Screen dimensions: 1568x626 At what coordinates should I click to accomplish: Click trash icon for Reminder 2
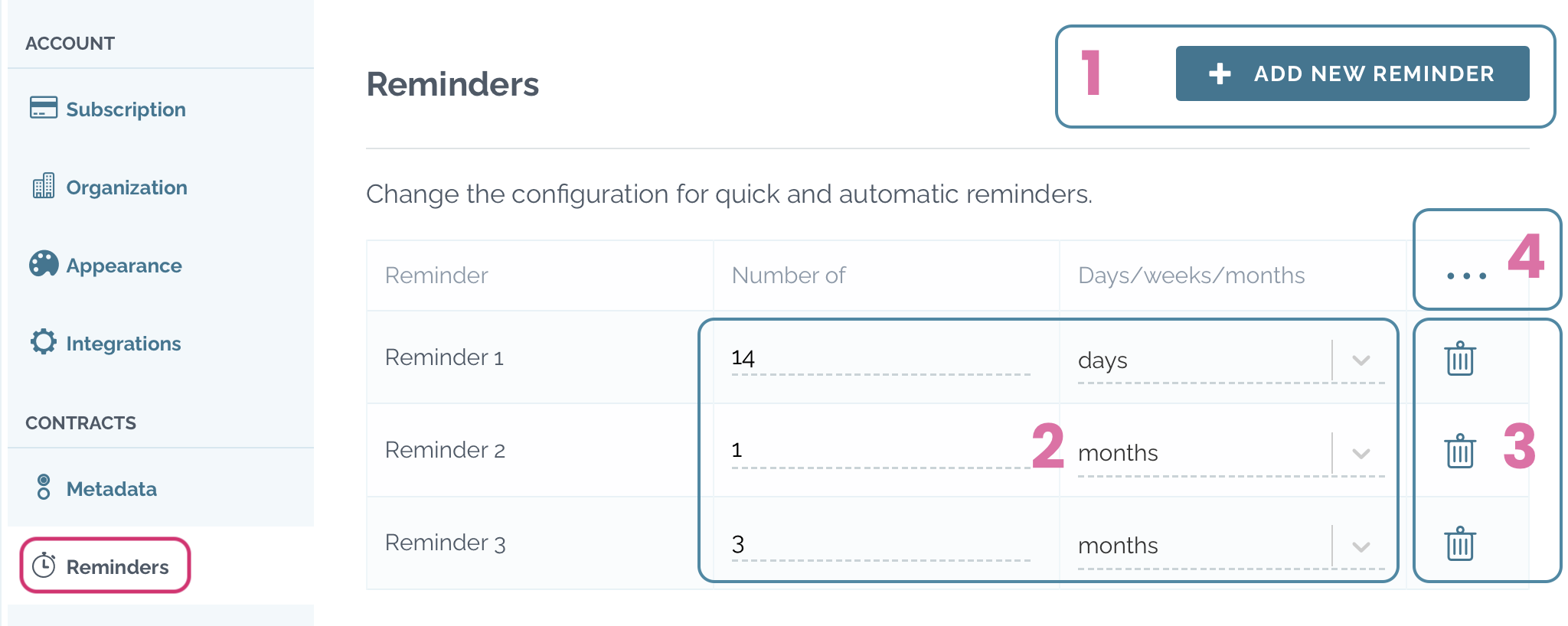point(1460,451)
